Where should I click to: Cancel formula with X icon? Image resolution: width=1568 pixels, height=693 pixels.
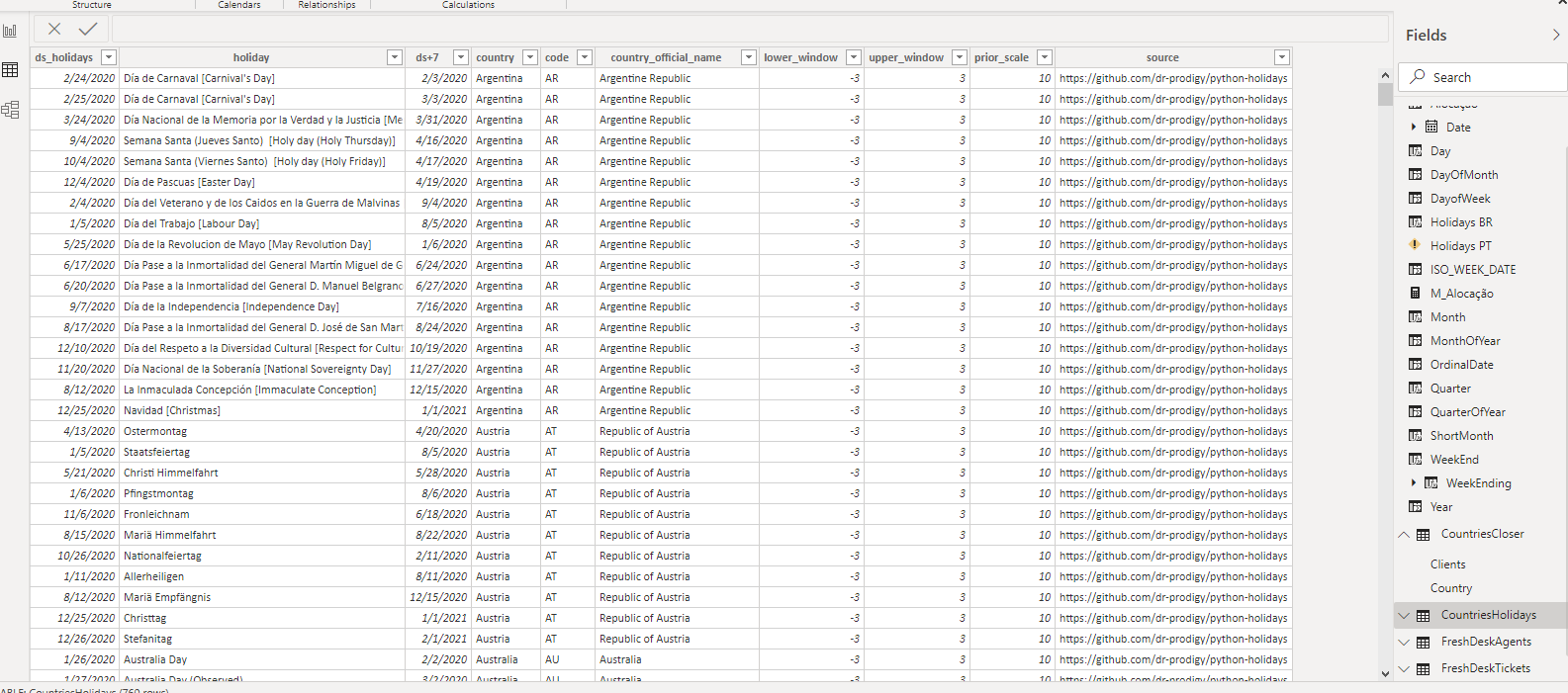pyautogui.click(x=54, y=30)
